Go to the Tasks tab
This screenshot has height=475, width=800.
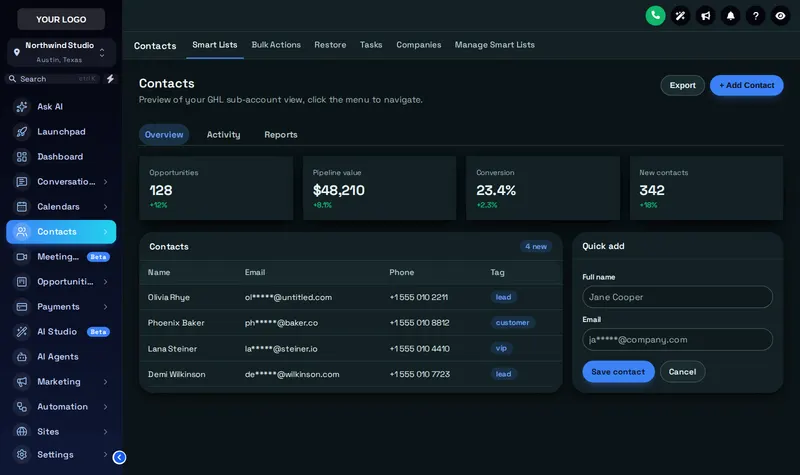click(x=371, y=45)
